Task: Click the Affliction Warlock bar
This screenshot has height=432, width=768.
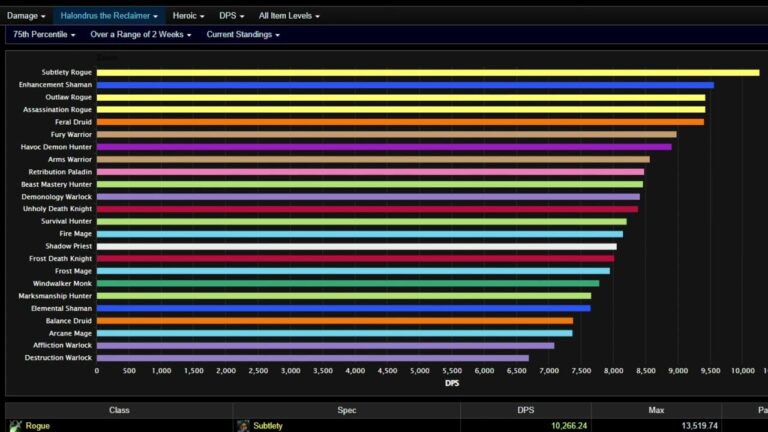Action: tap(325, 346)
